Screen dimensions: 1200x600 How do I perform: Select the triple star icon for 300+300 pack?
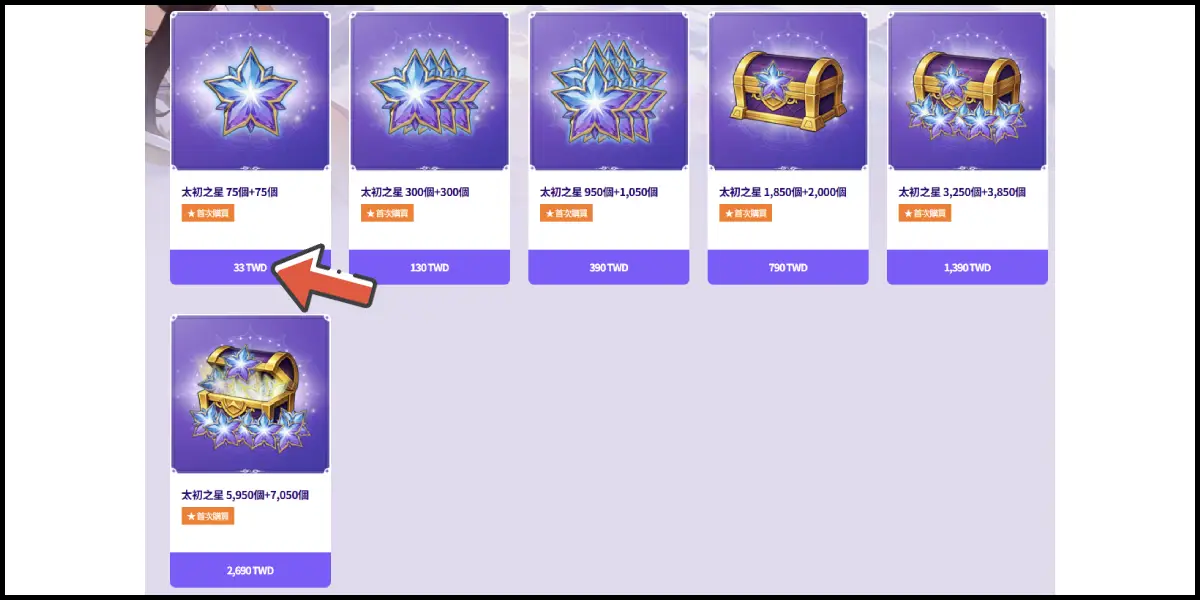tap(429, 91)
